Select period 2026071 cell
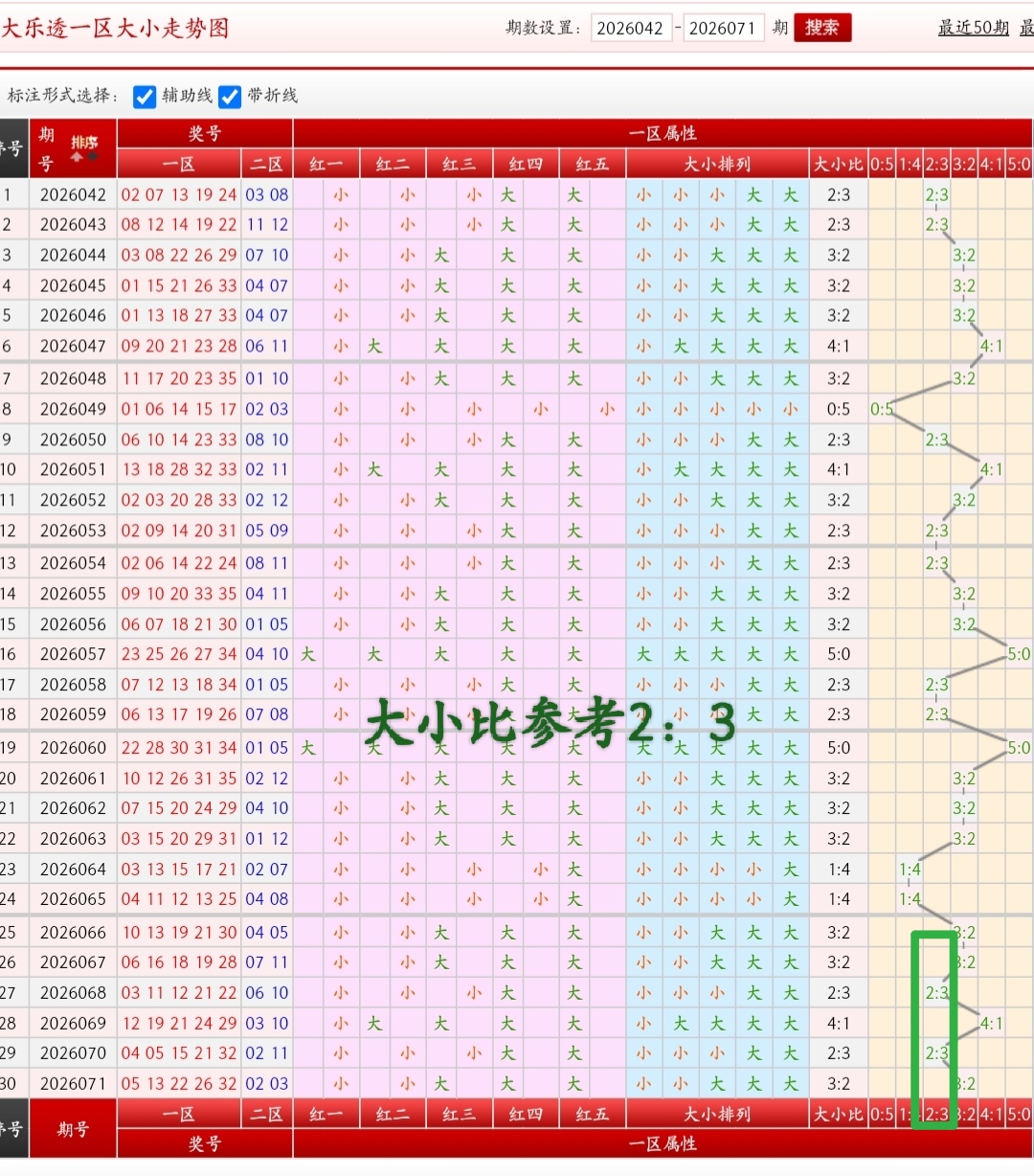The image size is (1034, 1176). pyautogui.click(x=73, y=1084)
